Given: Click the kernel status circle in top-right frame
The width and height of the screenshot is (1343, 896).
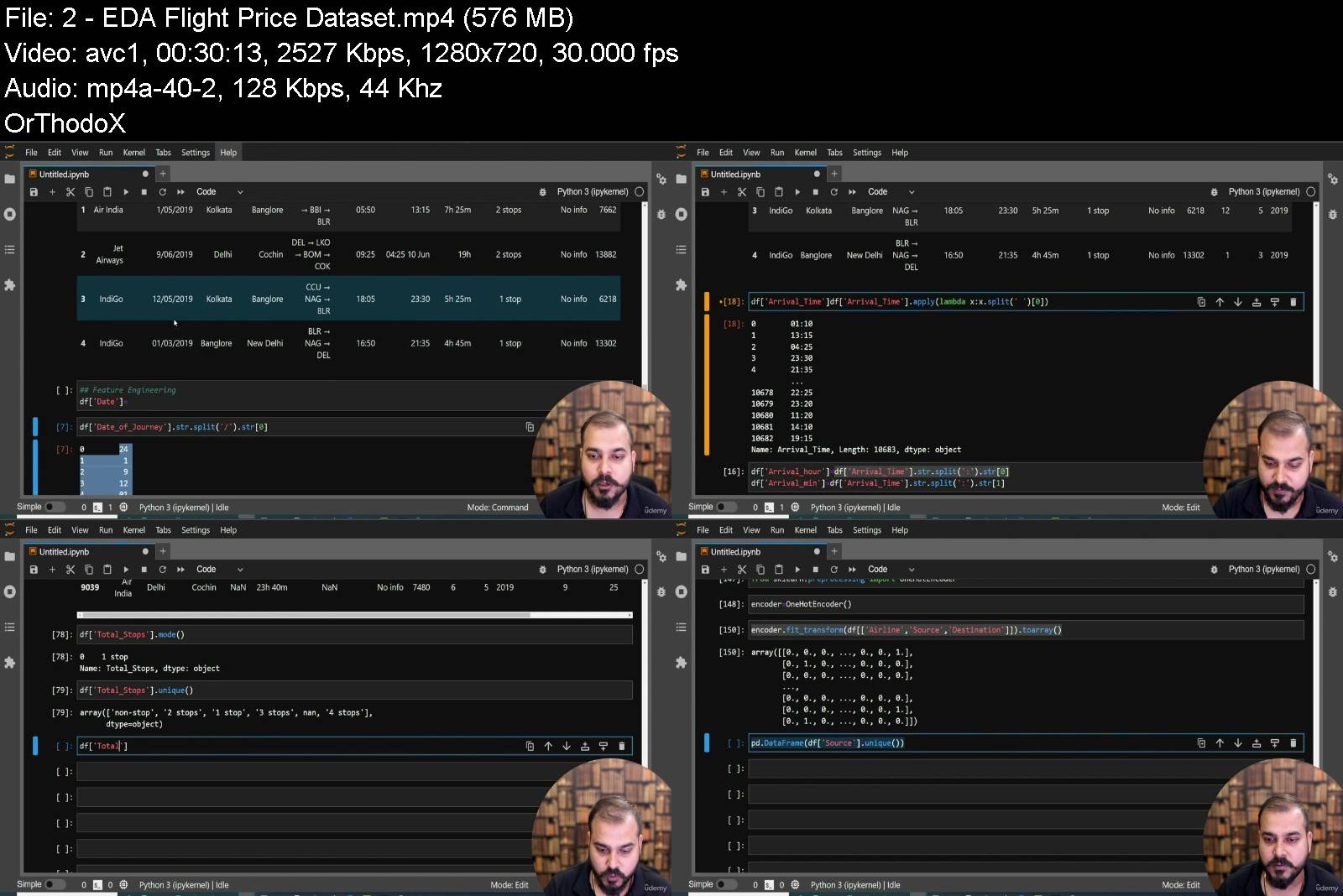Looking at the screenshot, I should coord(1311,192).
